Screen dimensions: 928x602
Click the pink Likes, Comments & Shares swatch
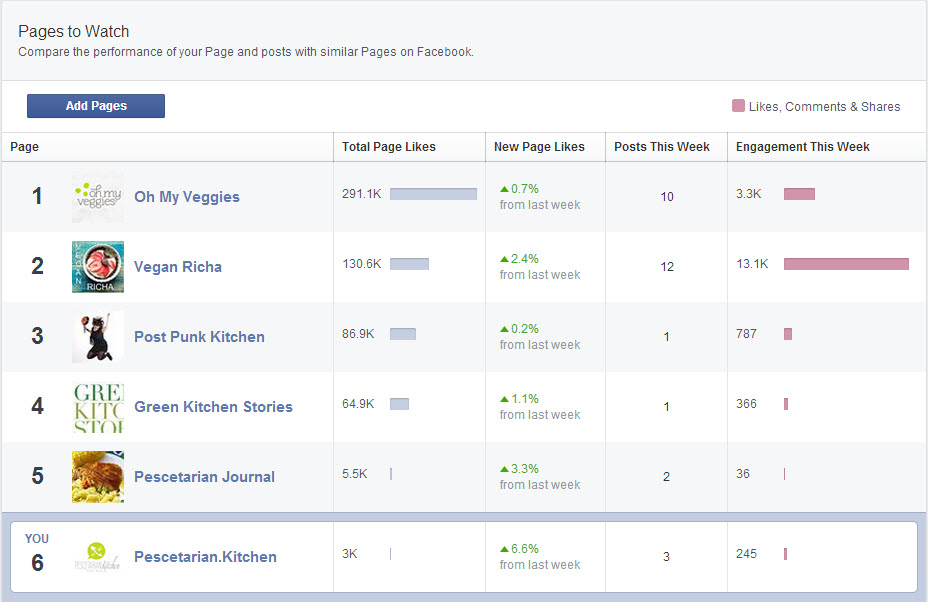point(738,106)
